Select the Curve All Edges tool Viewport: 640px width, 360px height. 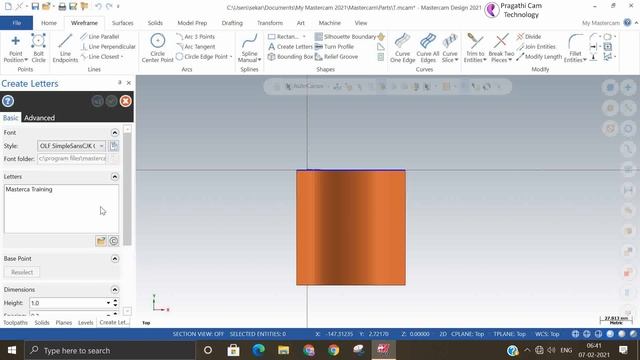(x=428, y=48)
